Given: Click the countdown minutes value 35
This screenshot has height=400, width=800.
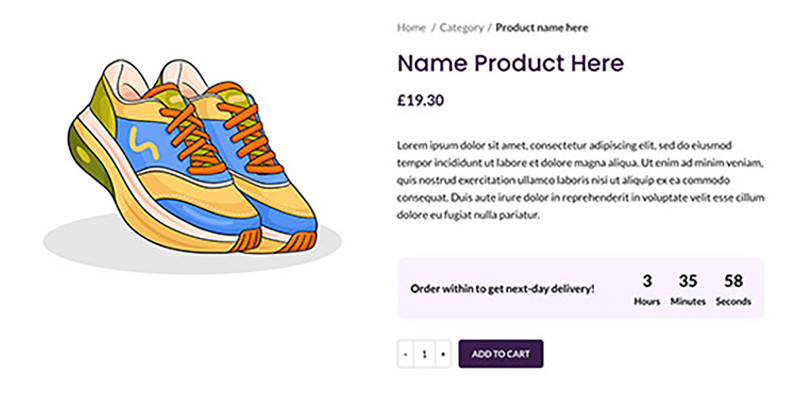Looking at the screenshot, I should tap(688, 281).
